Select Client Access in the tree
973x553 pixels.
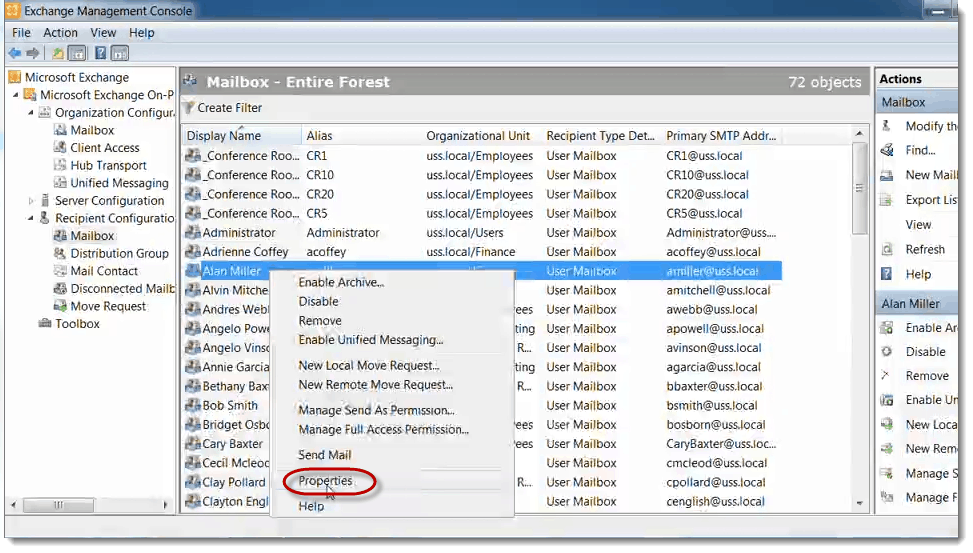[104, 148]
